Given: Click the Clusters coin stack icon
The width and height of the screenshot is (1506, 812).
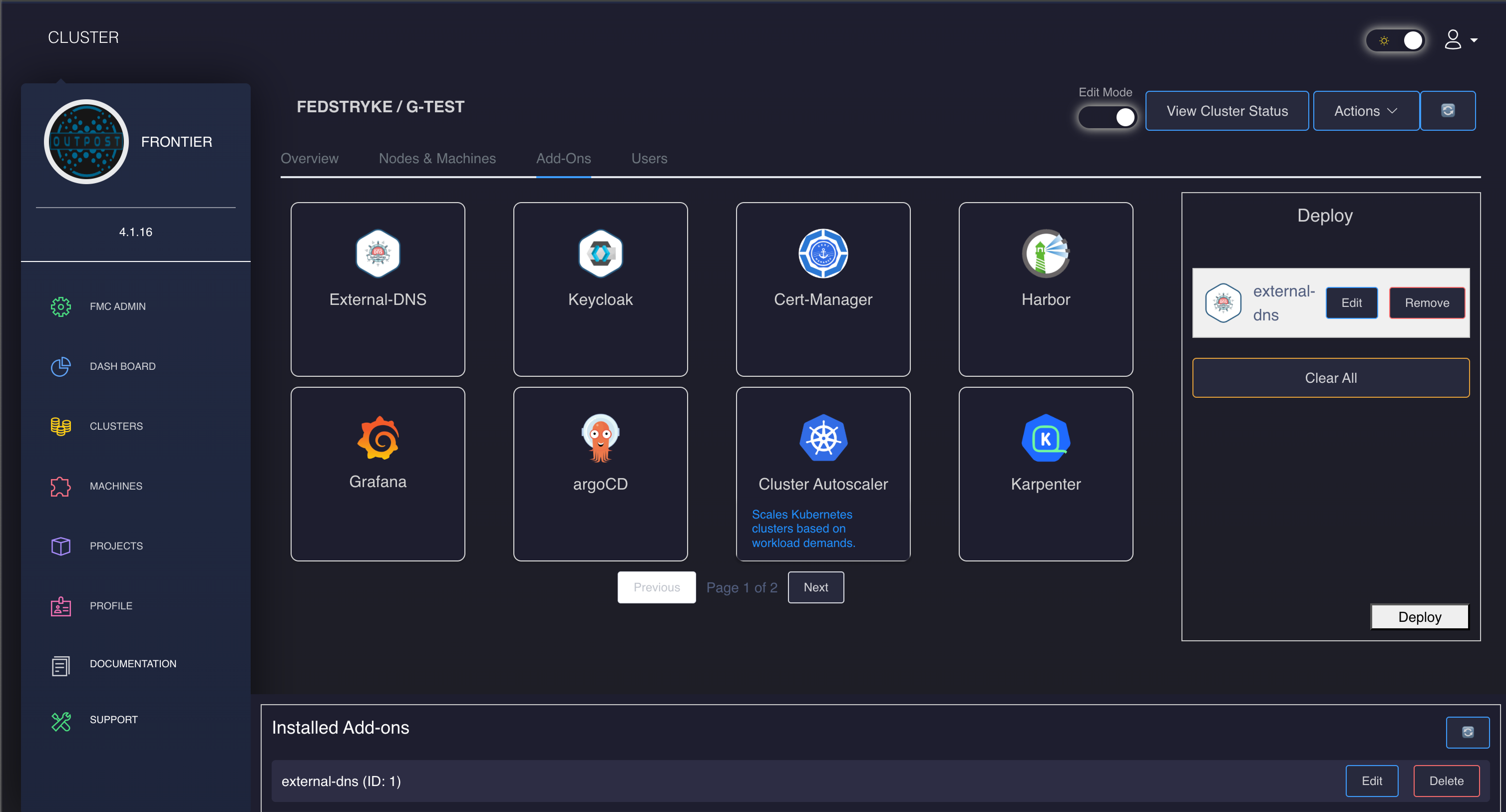Looking at the screenshot, I should (60, 426).
